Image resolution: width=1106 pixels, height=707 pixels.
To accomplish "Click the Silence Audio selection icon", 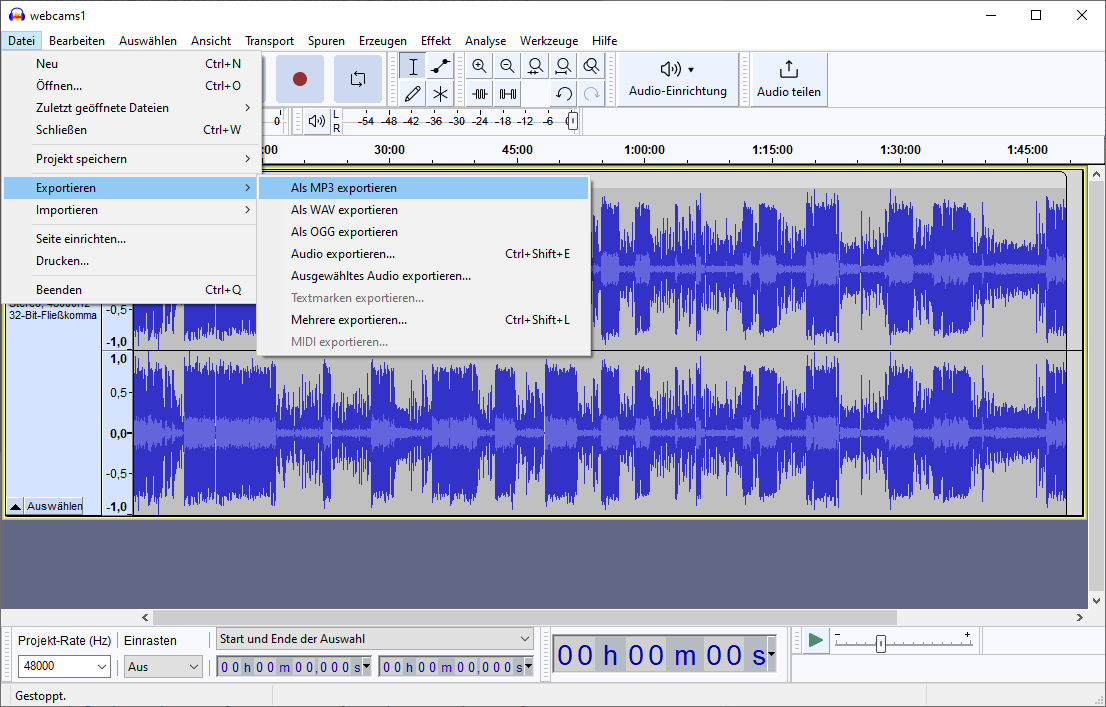I will click(508, 93).
